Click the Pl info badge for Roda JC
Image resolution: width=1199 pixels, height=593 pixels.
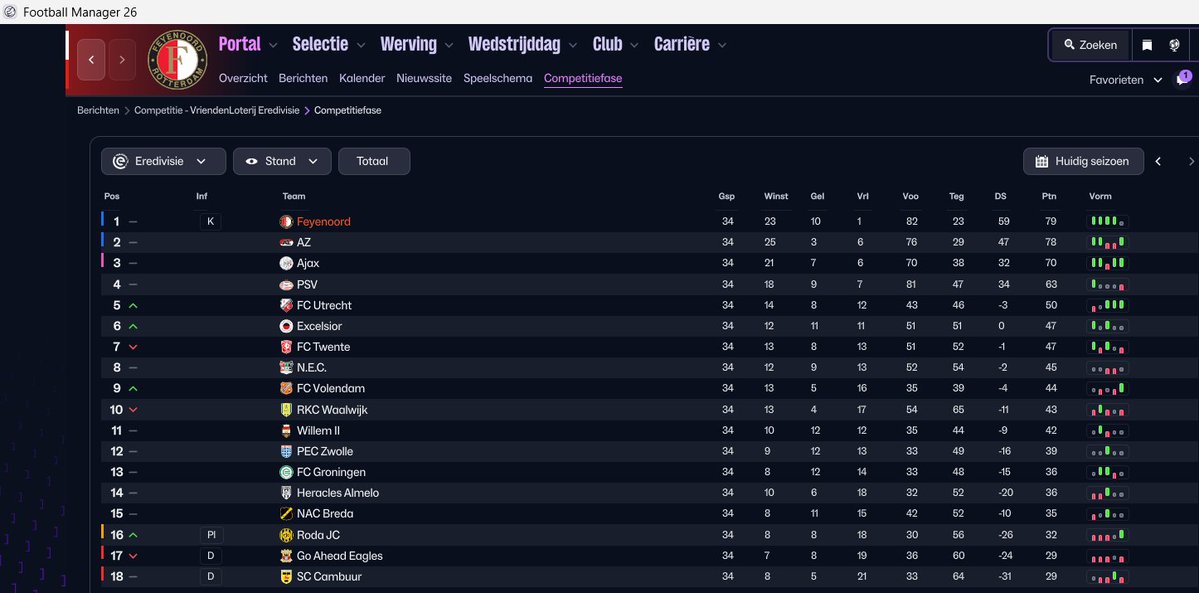tap(212, 535)
